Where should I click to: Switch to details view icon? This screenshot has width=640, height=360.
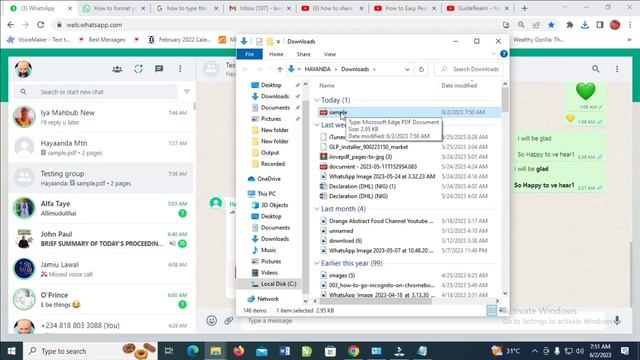[x=491, y=311]
